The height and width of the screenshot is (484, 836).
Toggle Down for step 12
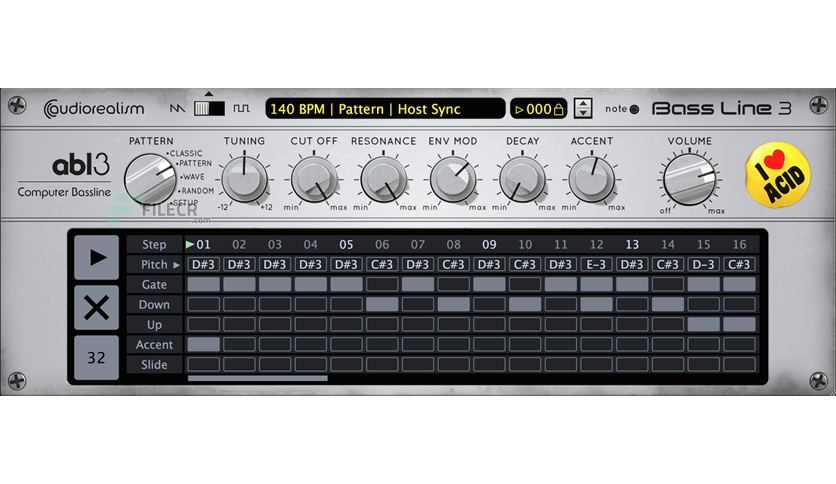click(x=596, y=304)
